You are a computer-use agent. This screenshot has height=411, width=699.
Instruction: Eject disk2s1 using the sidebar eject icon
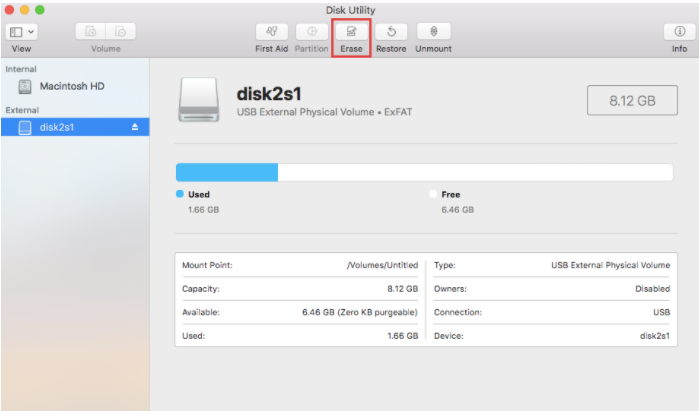point(135,127)
